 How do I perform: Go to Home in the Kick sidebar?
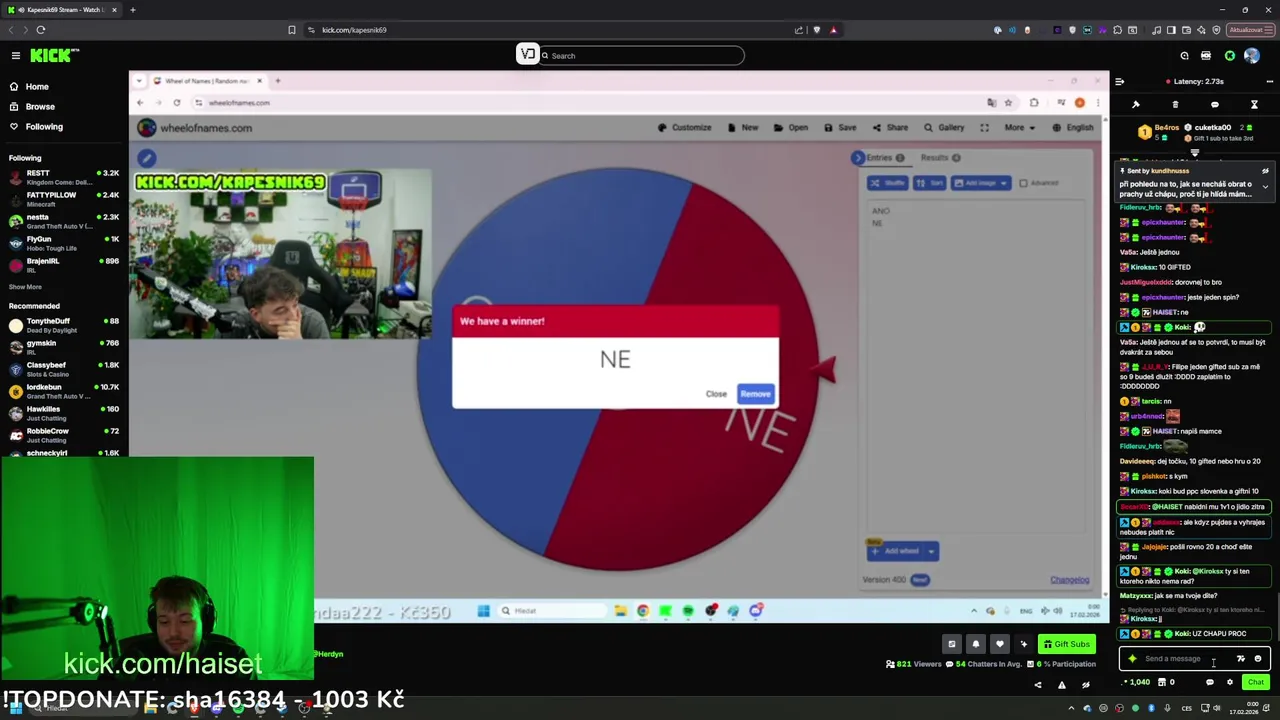30,87
